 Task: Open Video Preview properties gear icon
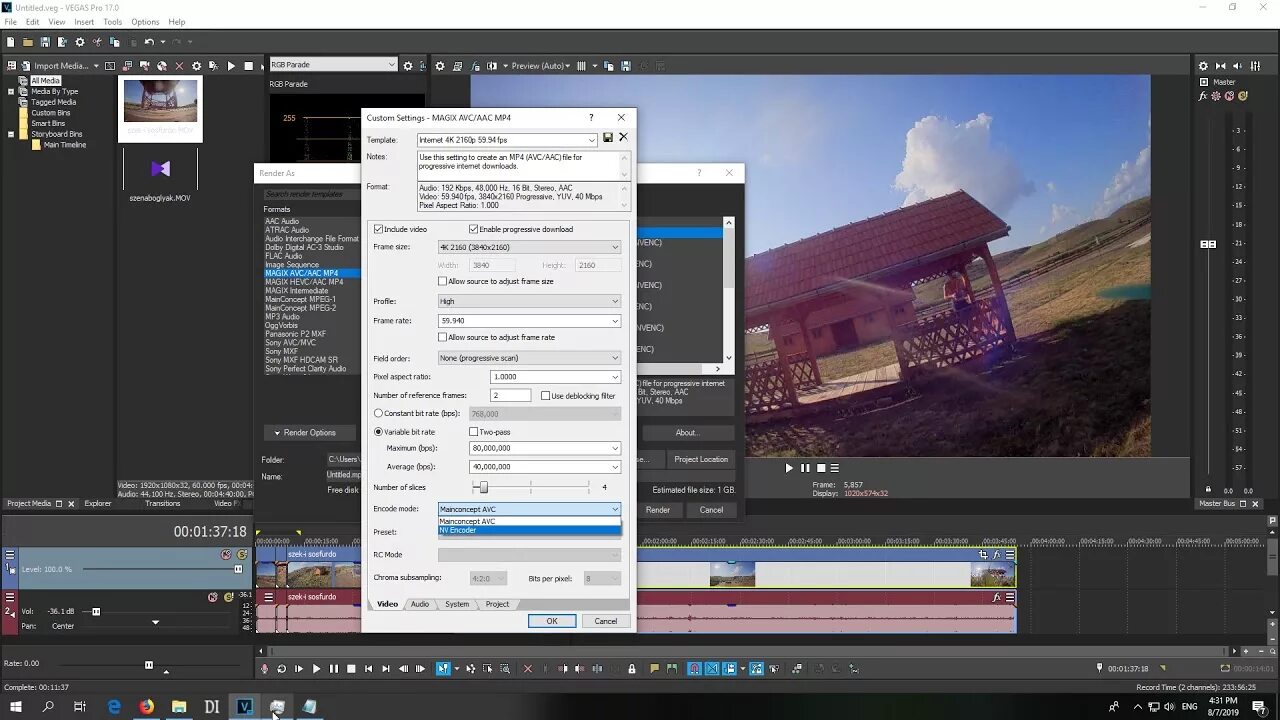[439, 66]
